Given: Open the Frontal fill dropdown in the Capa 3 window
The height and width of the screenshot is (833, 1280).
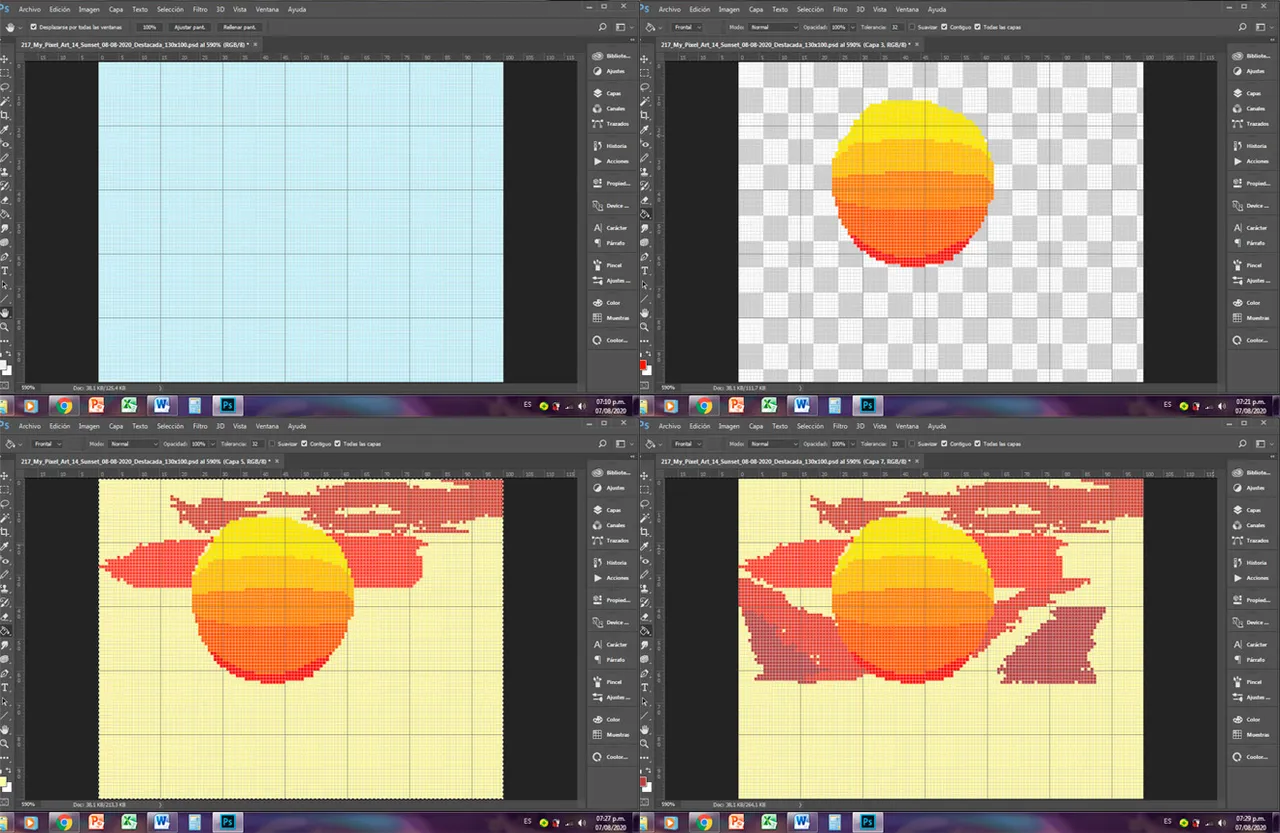Looking at the screenshot, I should [x=689, y=27].
